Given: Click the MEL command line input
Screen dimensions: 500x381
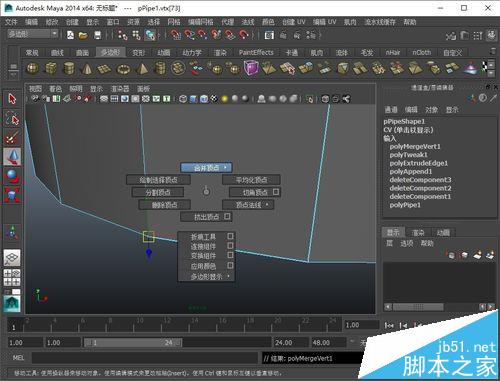Looking at the screenshot, I should point(145,358).
